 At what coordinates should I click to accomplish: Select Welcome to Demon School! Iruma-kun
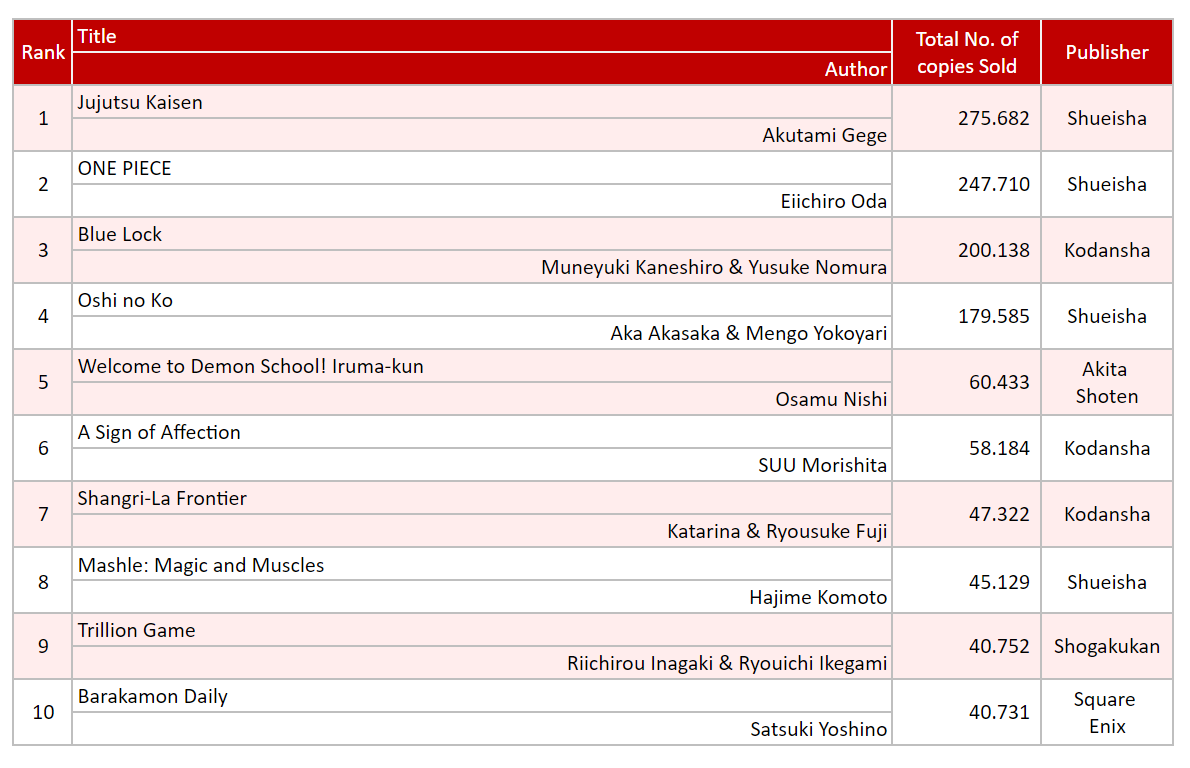(250, 367)
